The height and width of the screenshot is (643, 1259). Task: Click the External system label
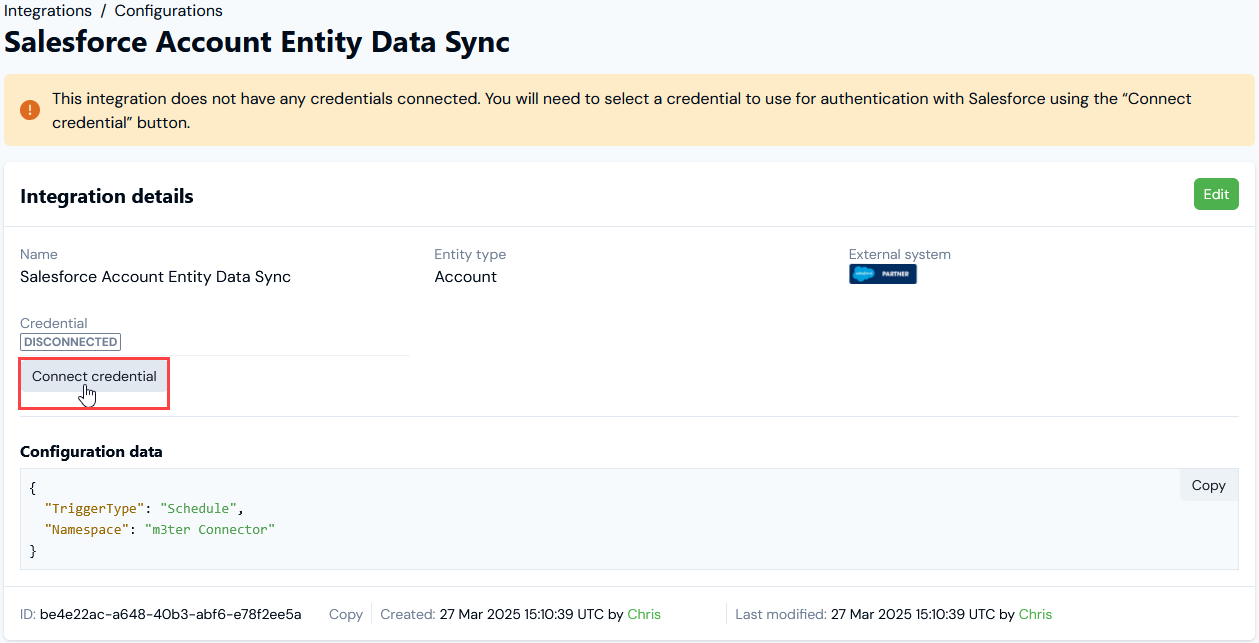tap(900, 254)
